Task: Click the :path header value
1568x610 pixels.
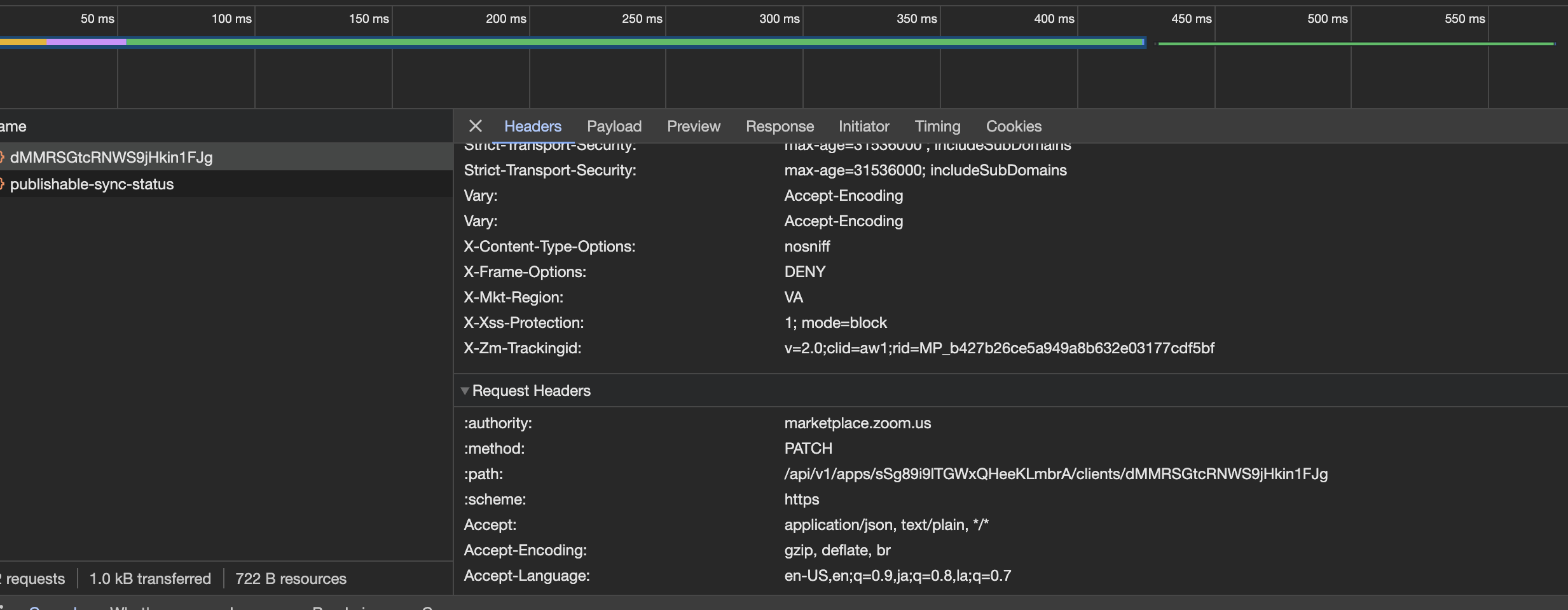Action: pyautogui.click(x=1056, y=474)
